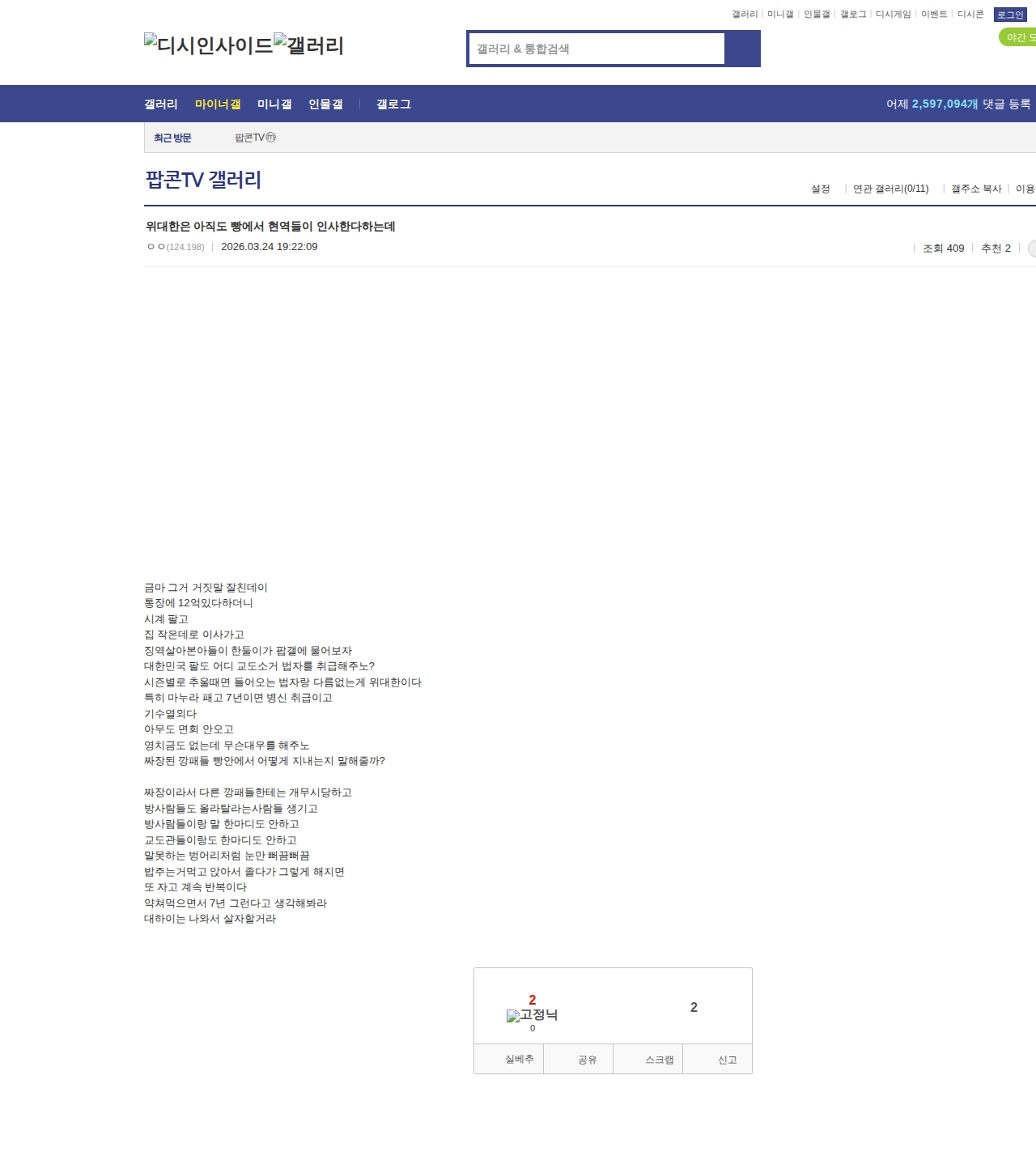Click the 로그인 login button
The width and height of the screenshot is (1036, 1156).
tap(1008, 14)
